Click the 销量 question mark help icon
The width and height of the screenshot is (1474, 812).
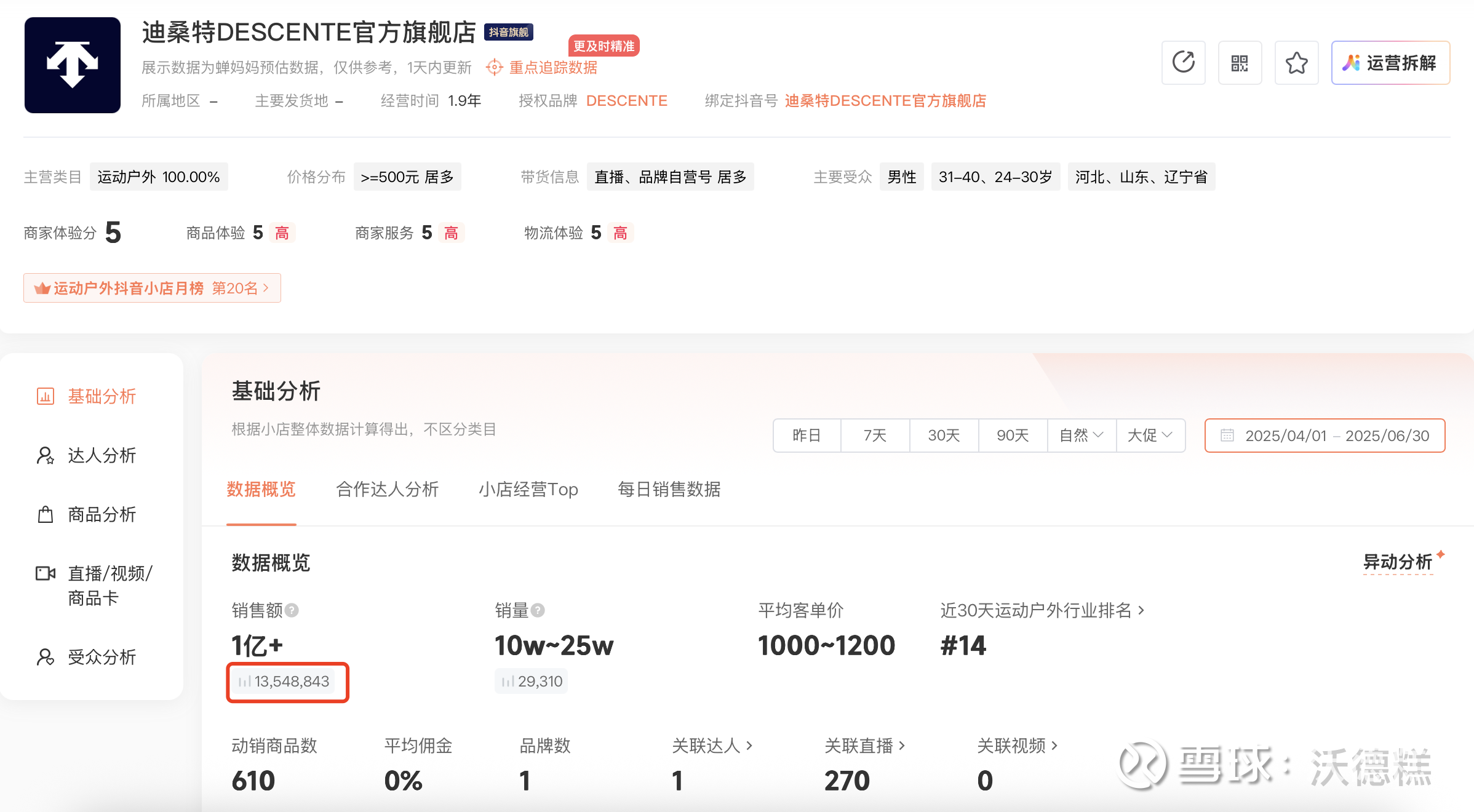[538, 610]
